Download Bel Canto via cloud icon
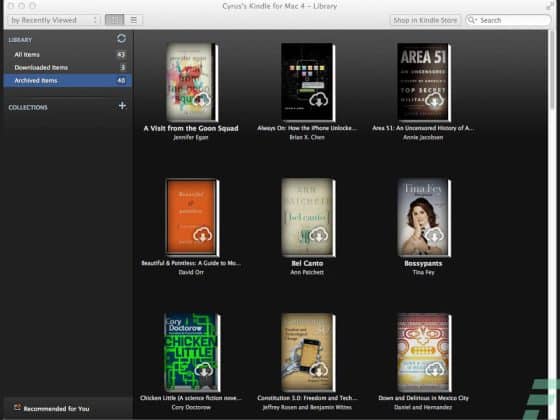Viewport: 560px width, 420px height. [x=318, y=235]
